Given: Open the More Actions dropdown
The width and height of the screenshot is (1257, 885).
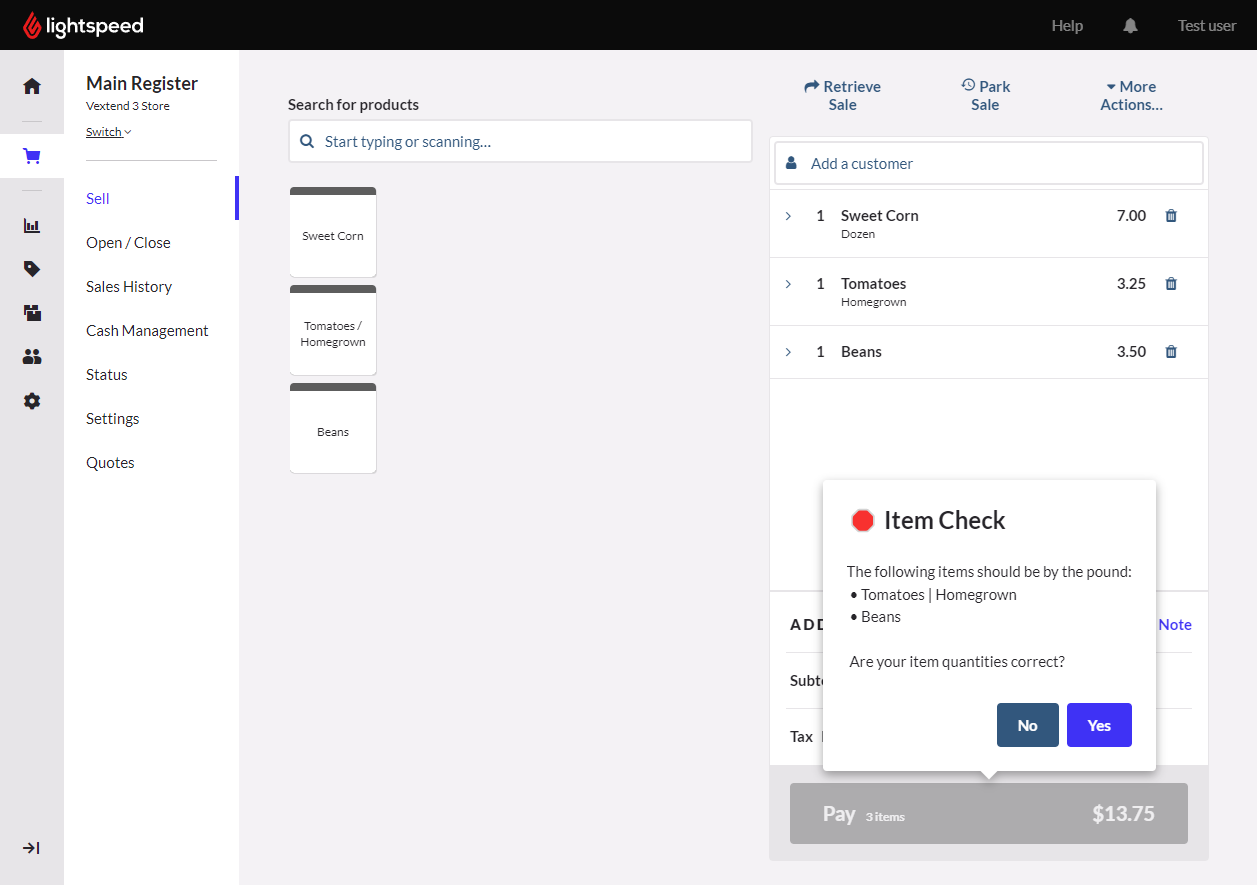Looking at the screenshot, I should coord(1131,95).
